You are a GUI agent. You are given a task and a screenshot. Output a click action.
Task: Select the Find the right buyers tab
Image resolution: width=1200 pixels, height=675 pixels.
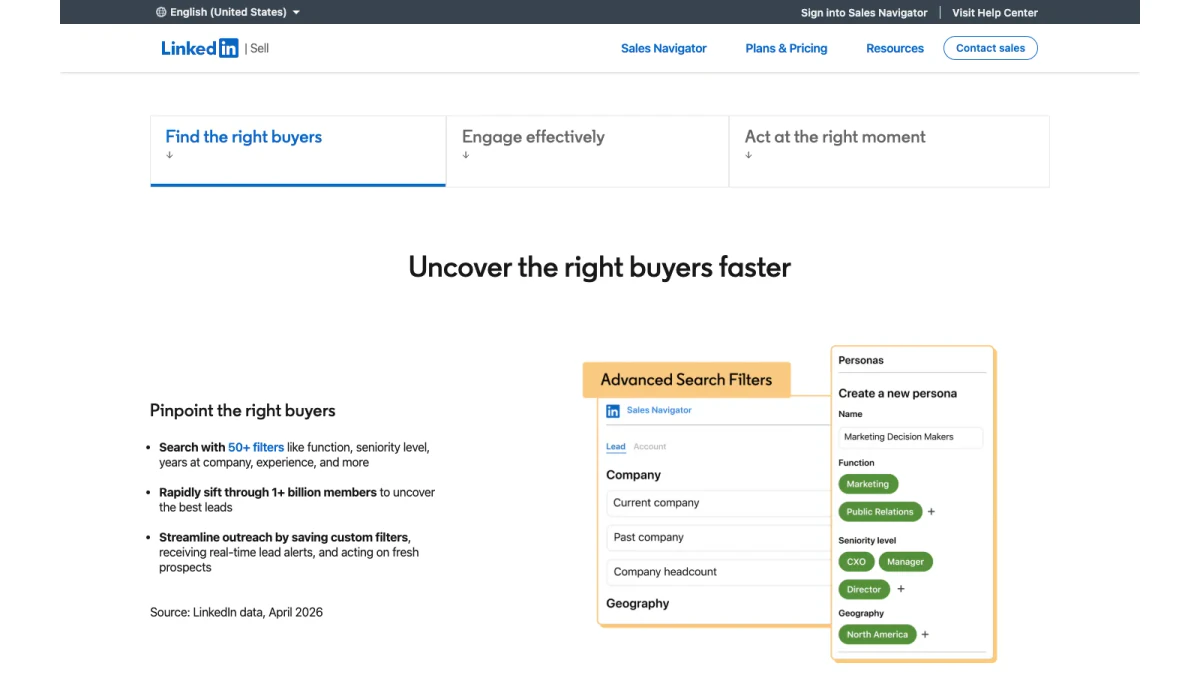click(298, 151)
